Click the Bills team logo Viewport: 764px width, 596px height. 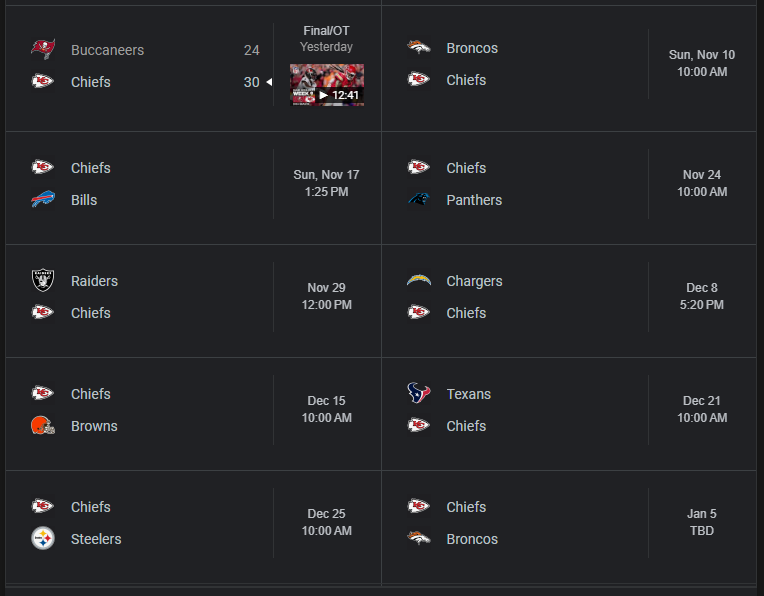(42, 200)
